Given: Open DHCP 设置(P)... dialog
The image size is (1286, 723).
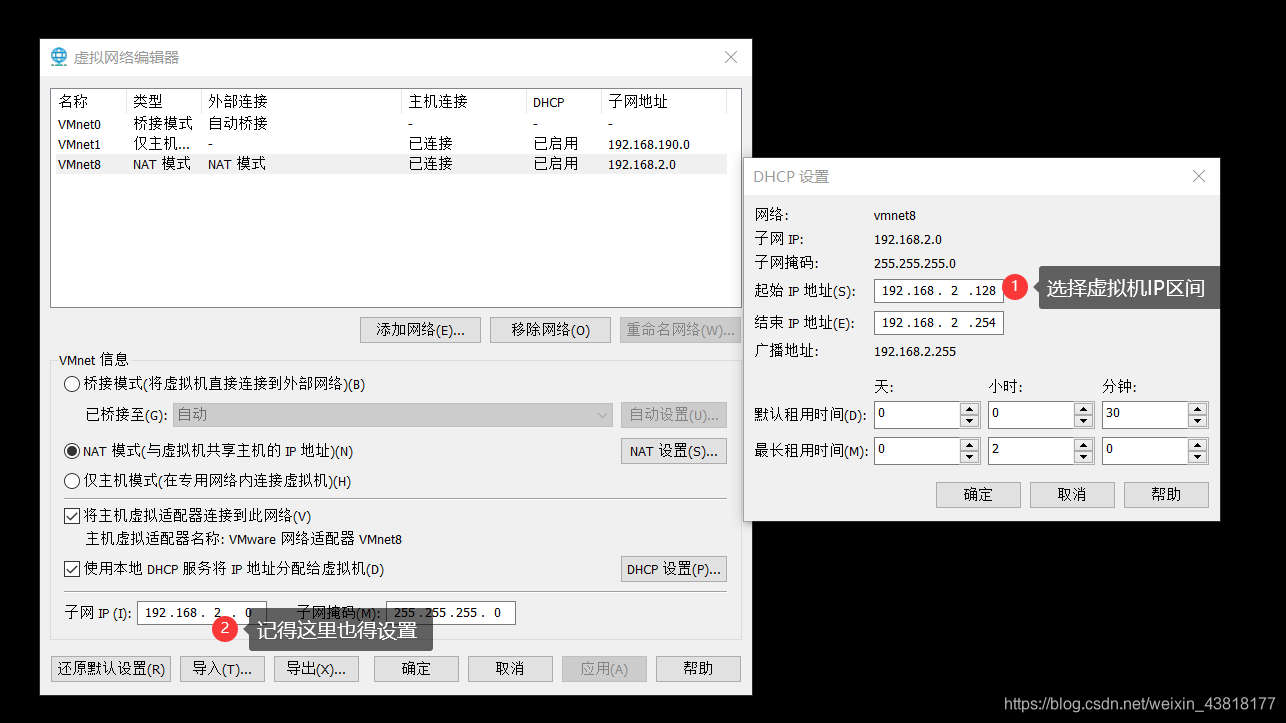Looking at the screenshot, I should coord(673,569).
